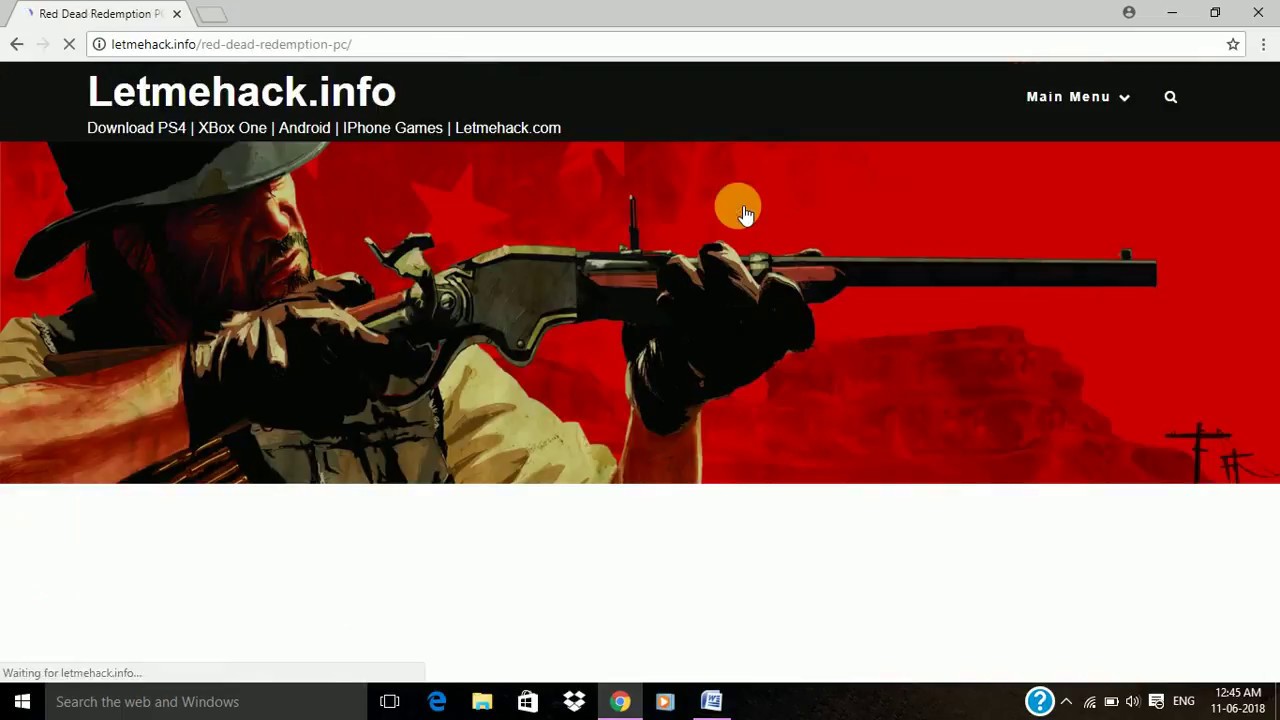Open the Windows Store taskbar icon

pos(527,701)
